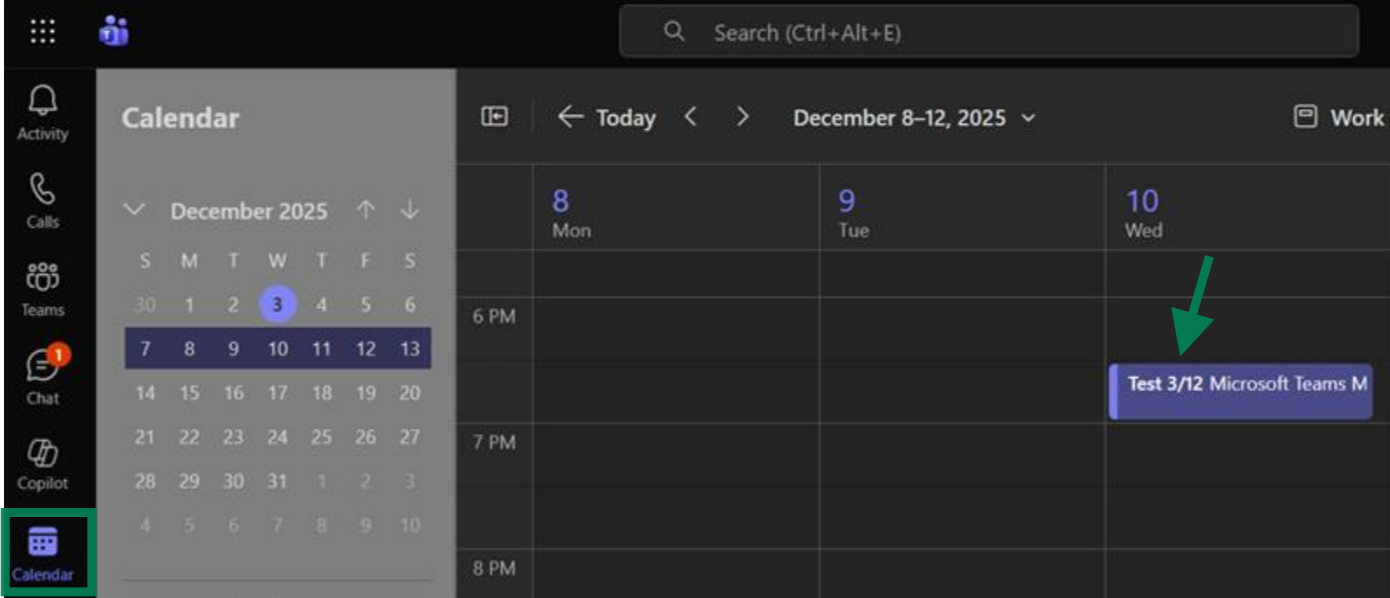The image size is (1390, 598).
Task: Collapse the calendar side pane toggle
Action: [x=494, y=117]
